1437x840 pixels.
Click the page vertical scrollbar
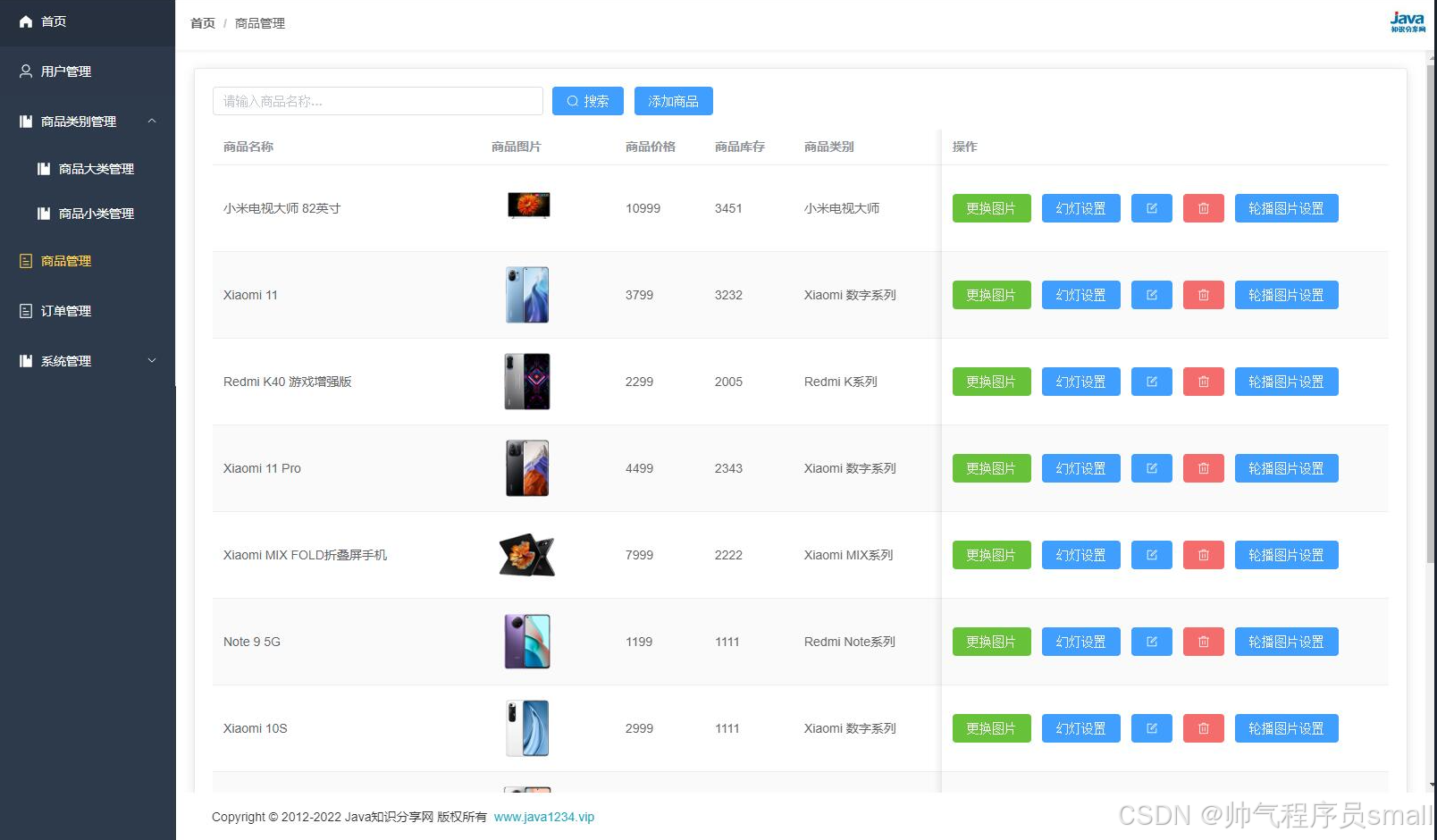pos(1432,313)
